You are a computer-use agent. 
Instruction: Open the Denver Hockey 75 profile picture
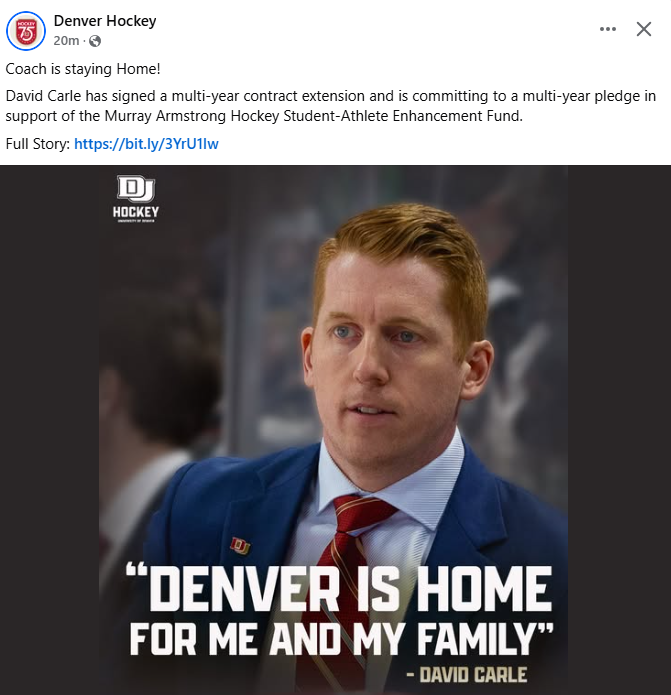pos(26,31)
